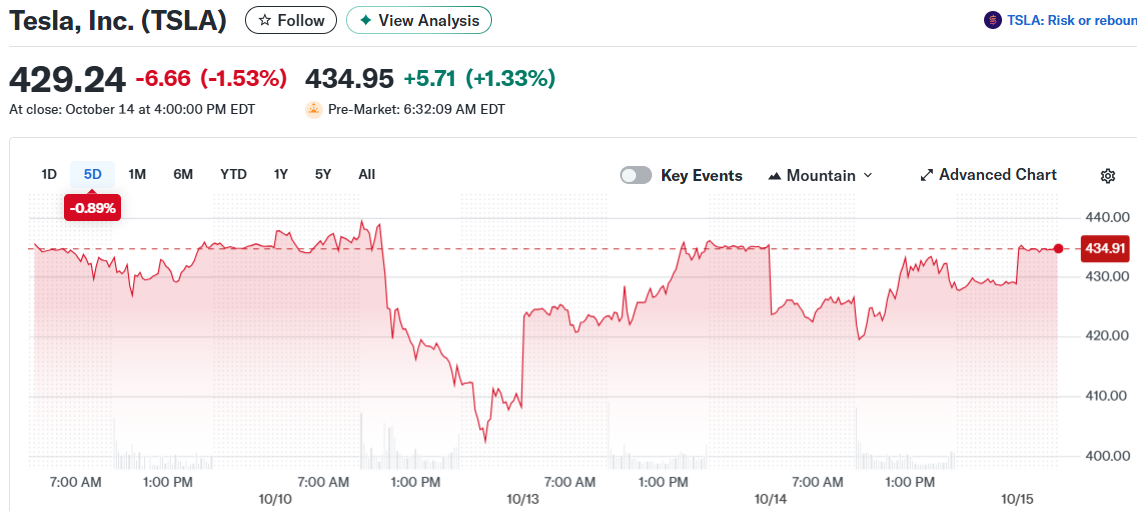Image resolution: width=1137 pixels, height=511 pixels.
Task: Select the 5D time range tab
Action: coord(93,174)
